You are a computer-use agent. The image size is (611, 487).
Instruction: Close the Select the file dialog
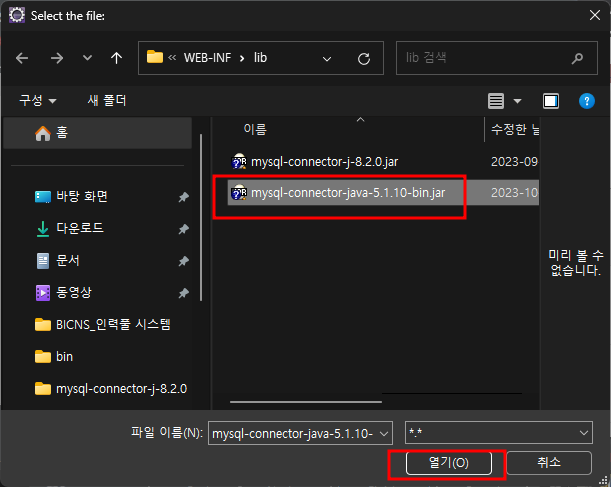click(595, 15)
